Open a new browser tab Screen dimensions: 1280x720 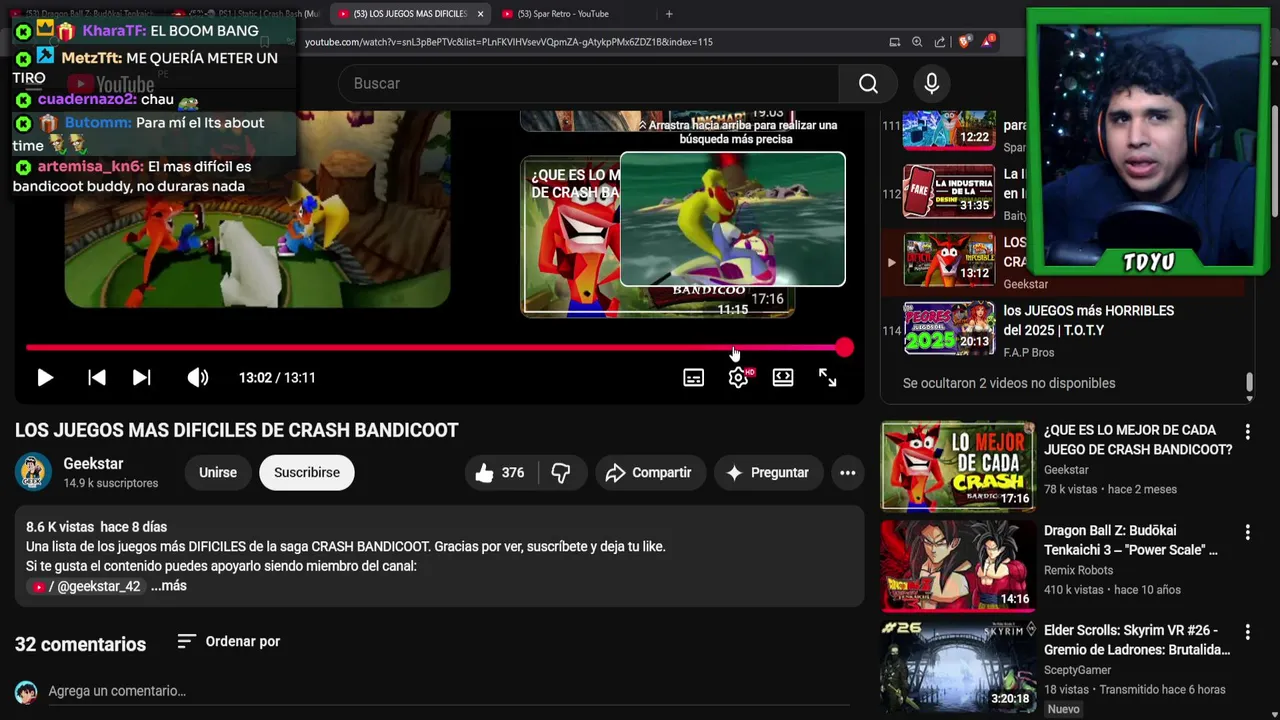coord(669,14)
